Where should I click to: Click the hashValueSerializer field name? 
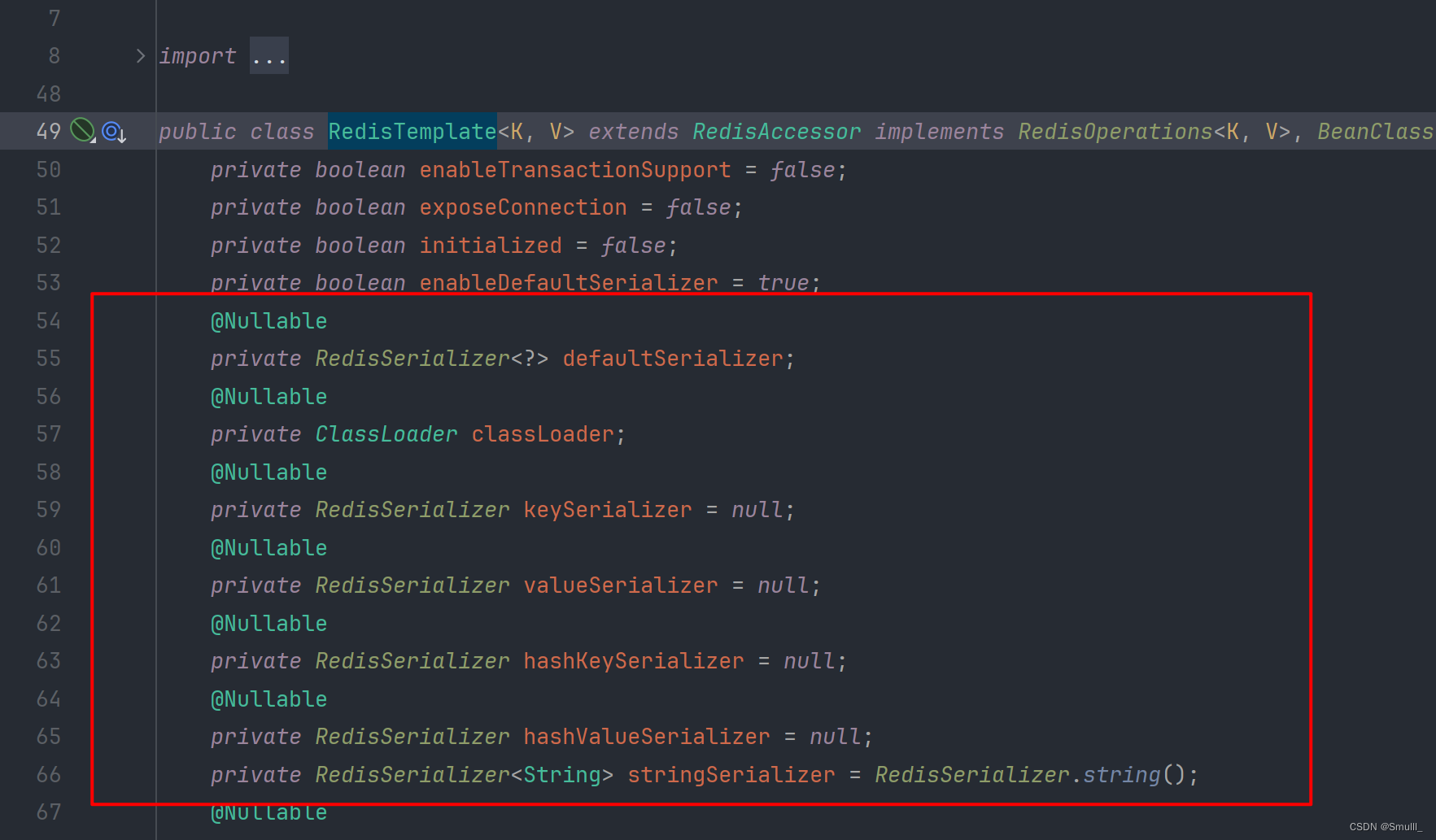(x=647, y=737)
